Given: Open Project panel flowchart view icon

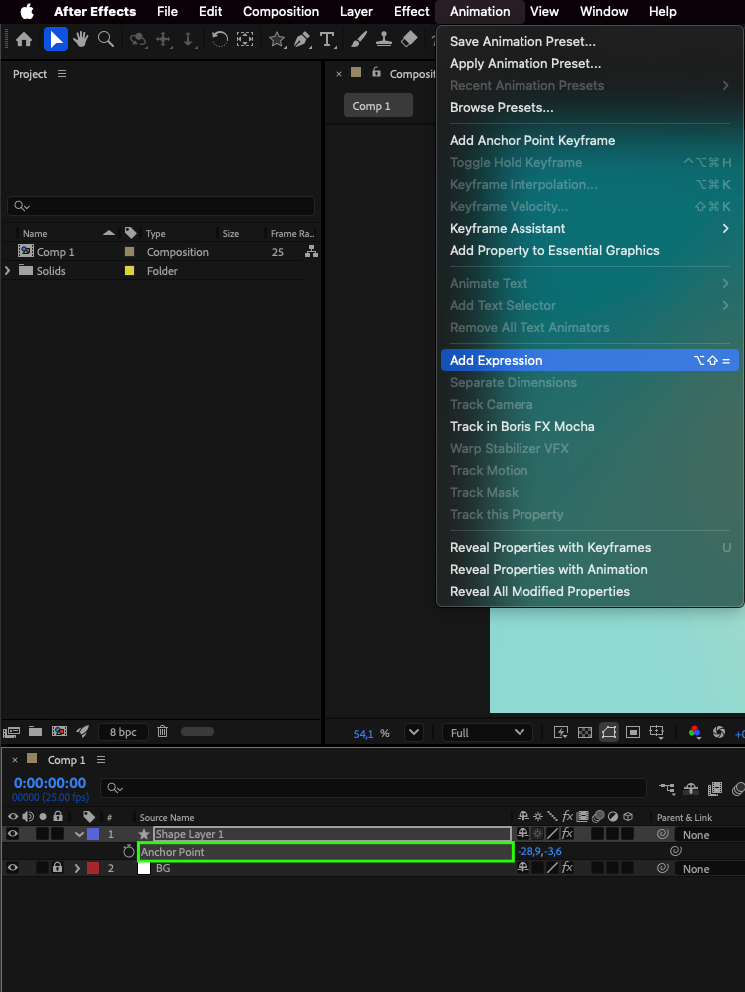Looking at the screenshot, I should [311, 252].
